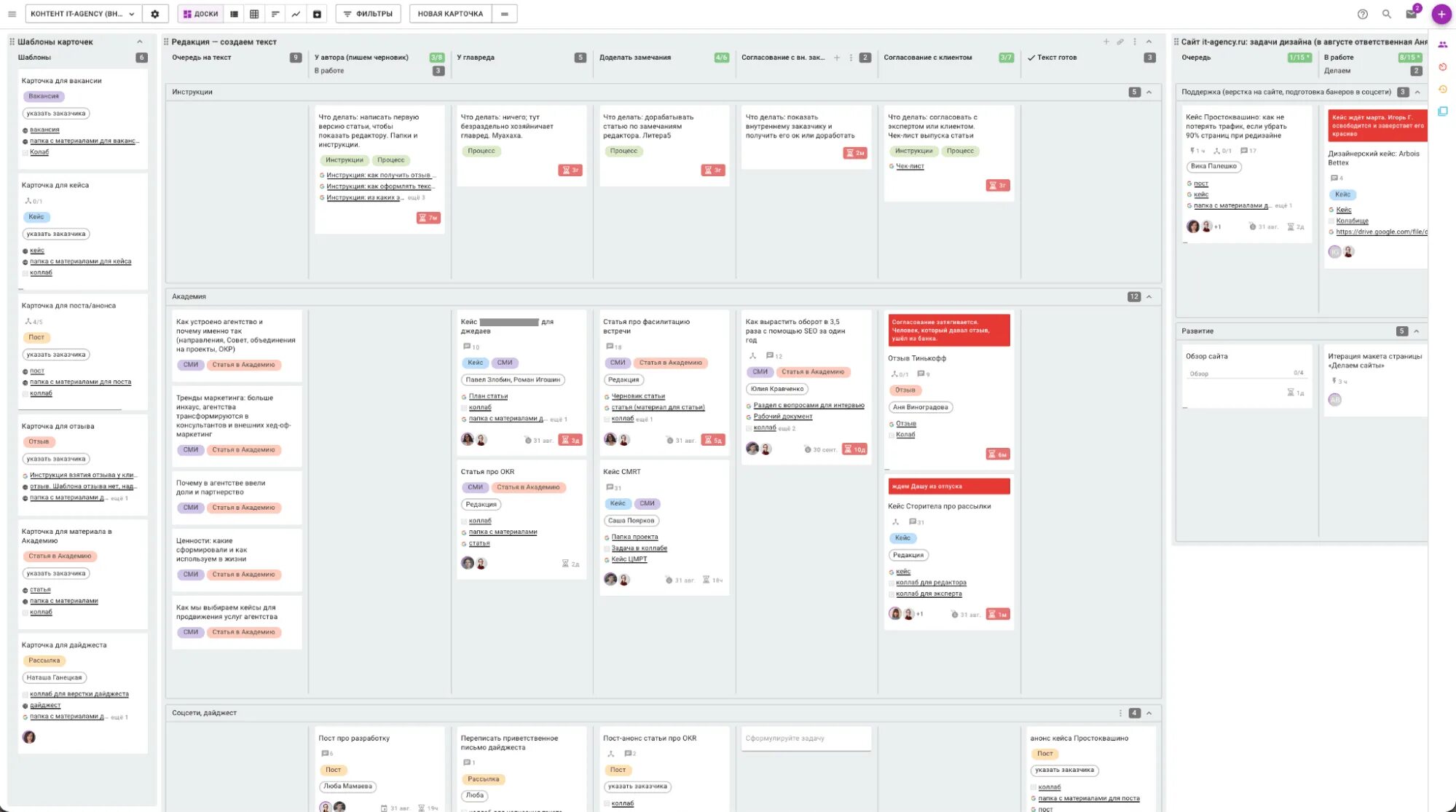Toggle Колаб checkbox in Отзыв Тинькофф card
1456x812 pixels.
point(892,435)
